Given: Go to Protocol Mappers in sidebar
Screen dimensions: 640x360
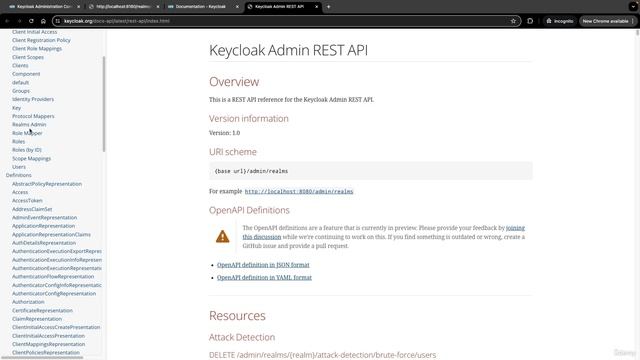Looking at the screenshot, I should (33, 116).
